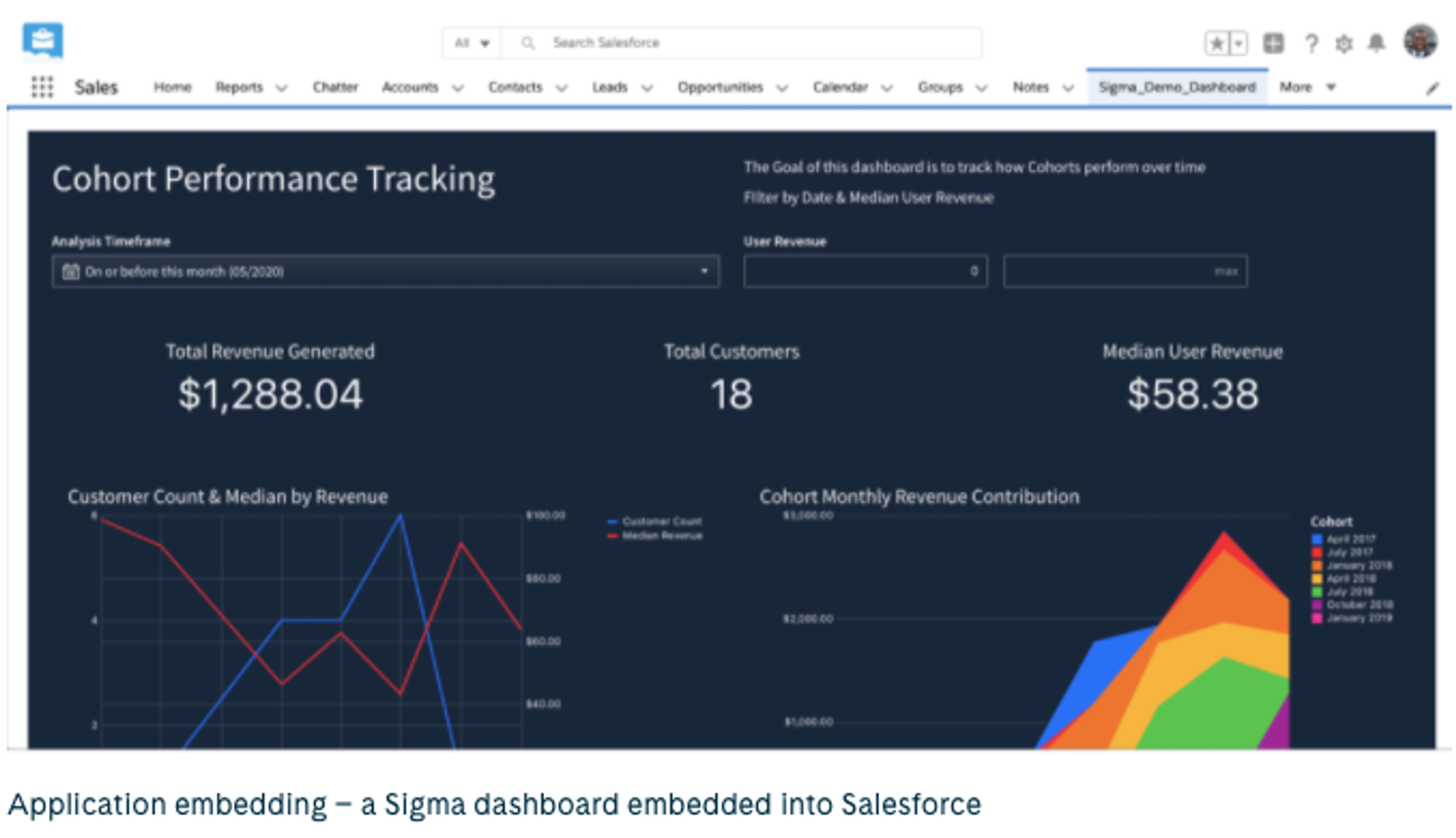Image resolution: width=1456 pixels, height=838 pixels.
Task: Open the Accounts tab
Action: pos(410,87)
